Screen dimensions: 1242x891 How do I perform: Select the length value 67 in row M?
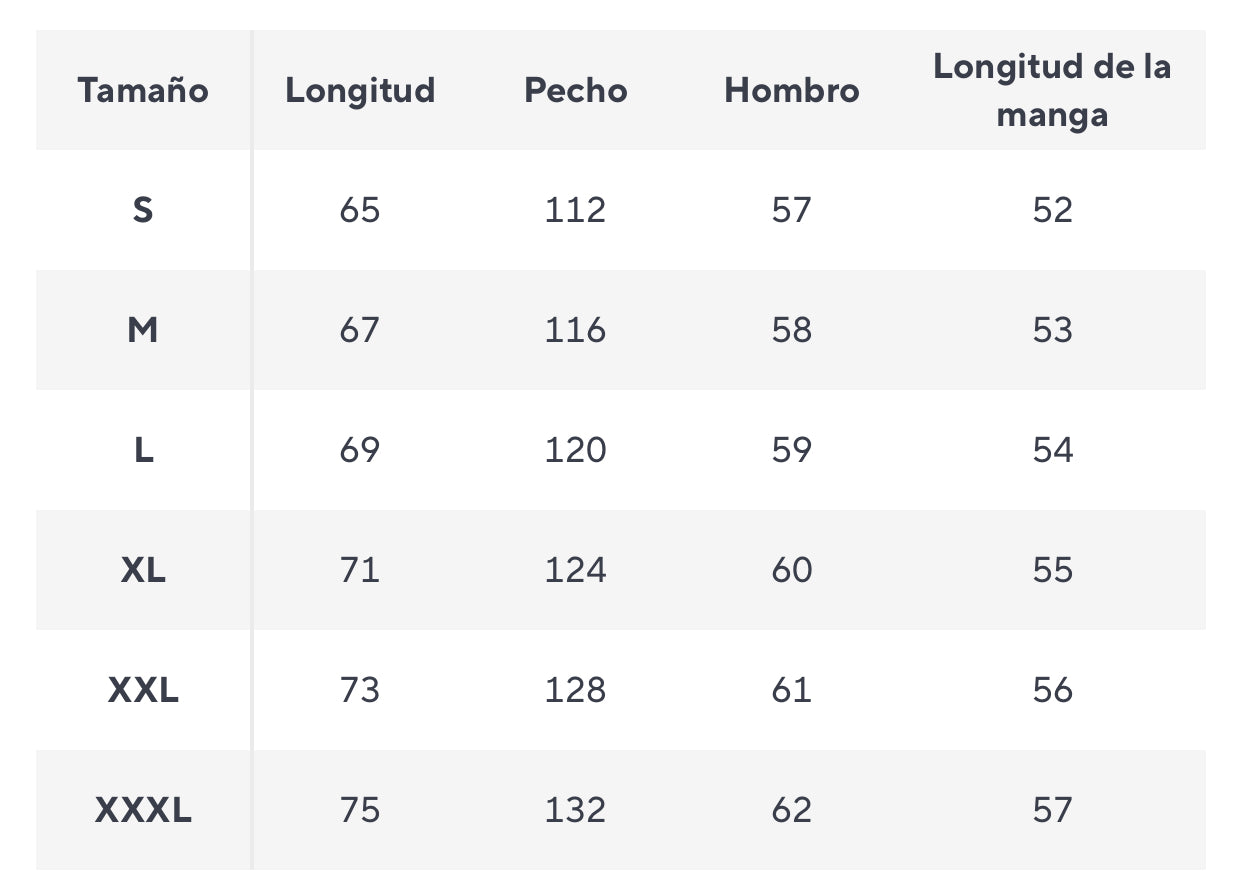[360, 330]
